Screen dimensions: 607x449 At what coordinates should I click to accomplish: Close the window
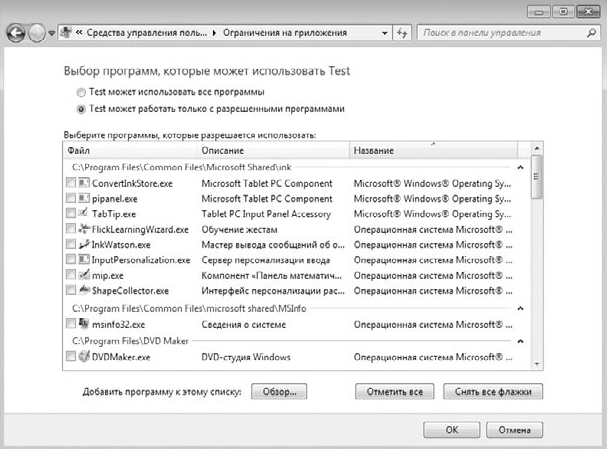(588, 12)
